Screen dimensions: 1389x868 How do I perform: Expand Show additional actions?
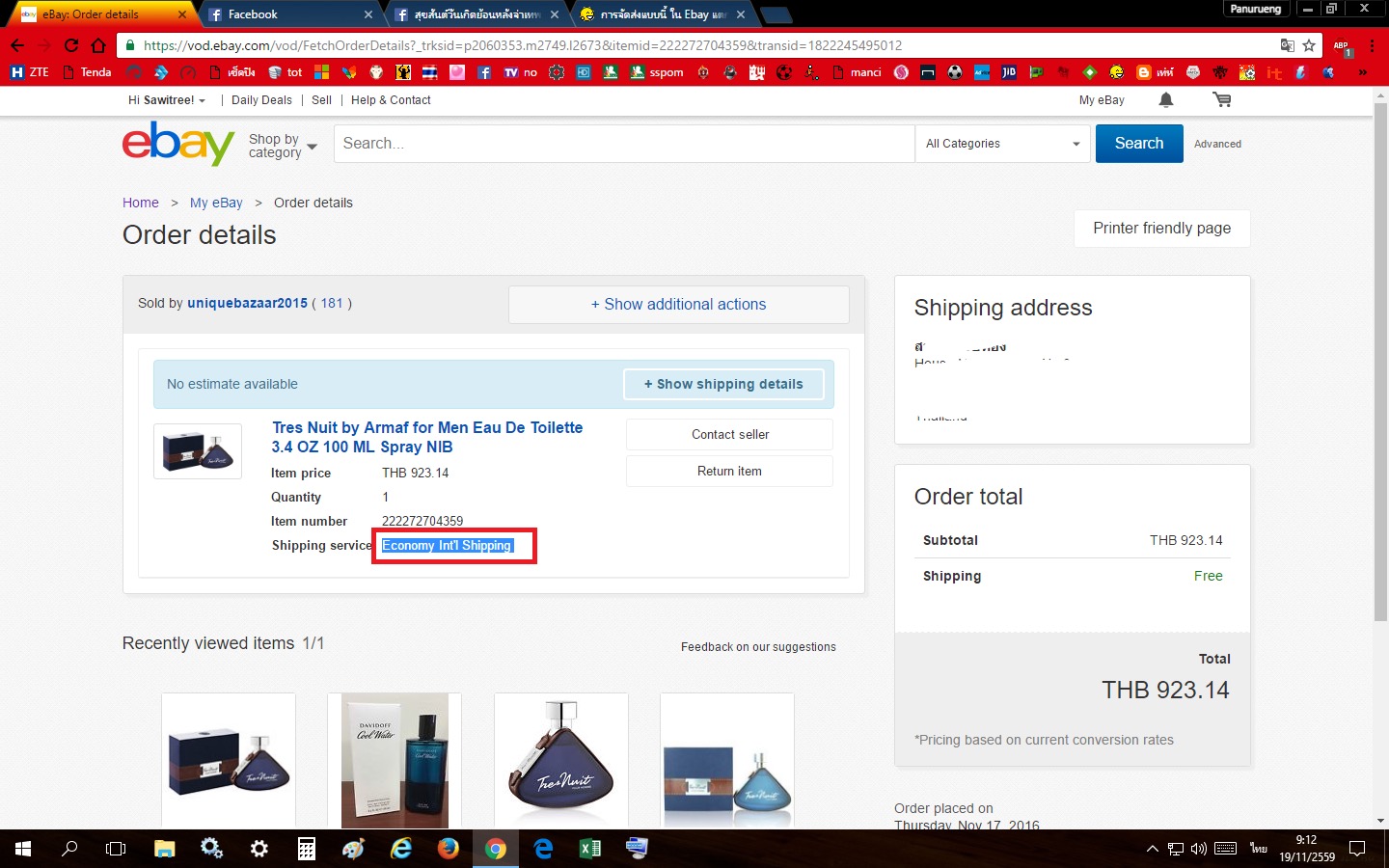tap(678, 305)
